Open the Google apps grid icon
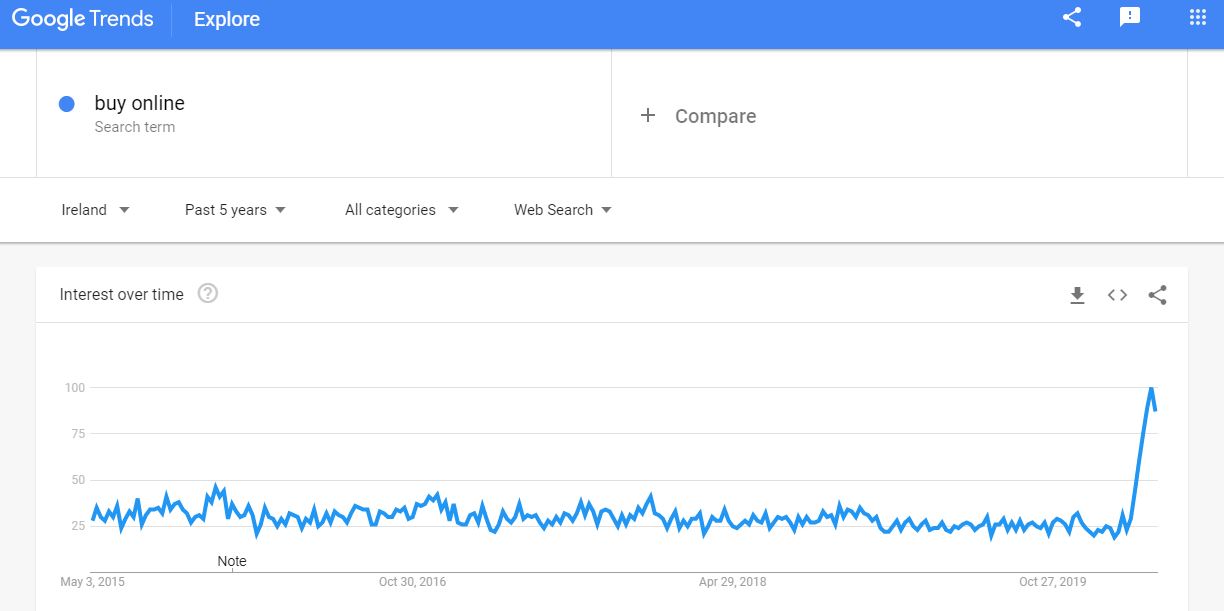 click(1198, 17)
